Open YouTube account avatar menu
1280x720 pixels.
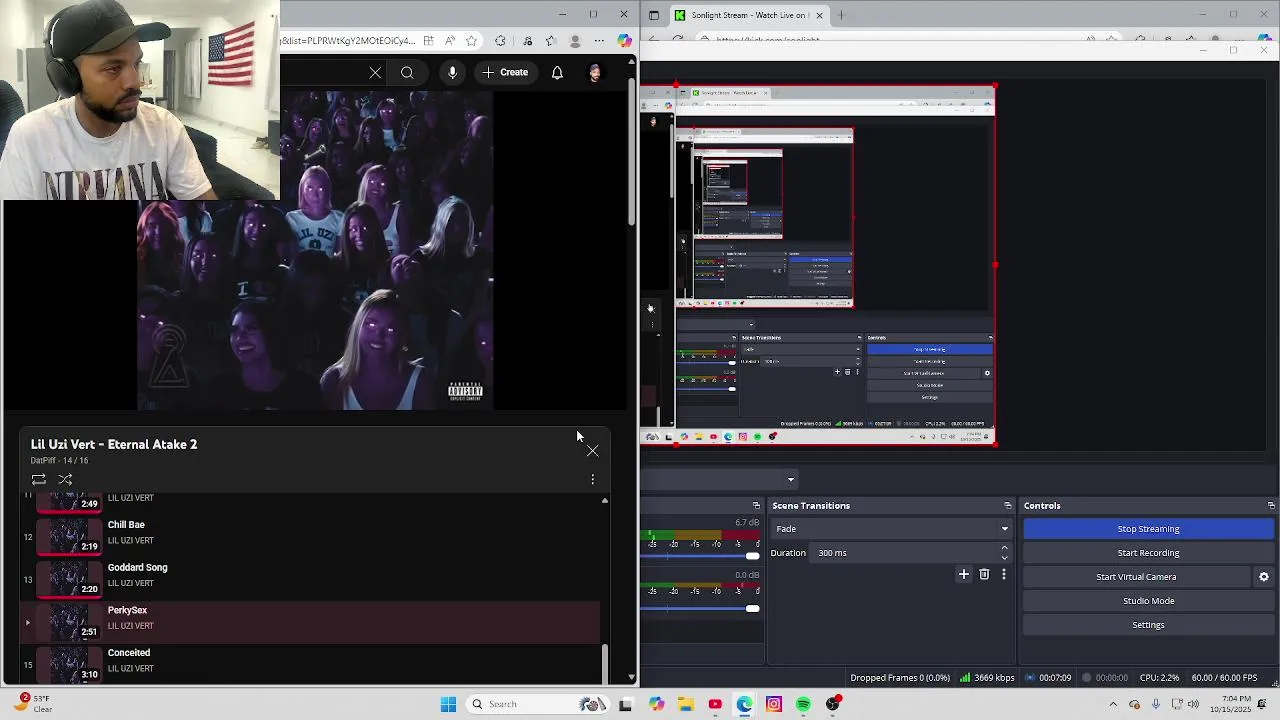[595, 72]
